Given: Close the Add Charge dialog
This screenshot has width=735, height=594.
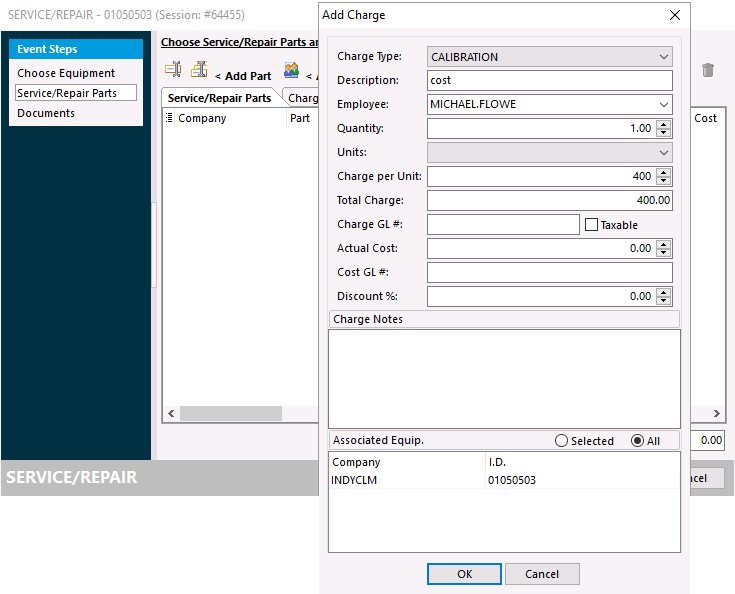Looking at the screenshot, I should coord(675,16).
